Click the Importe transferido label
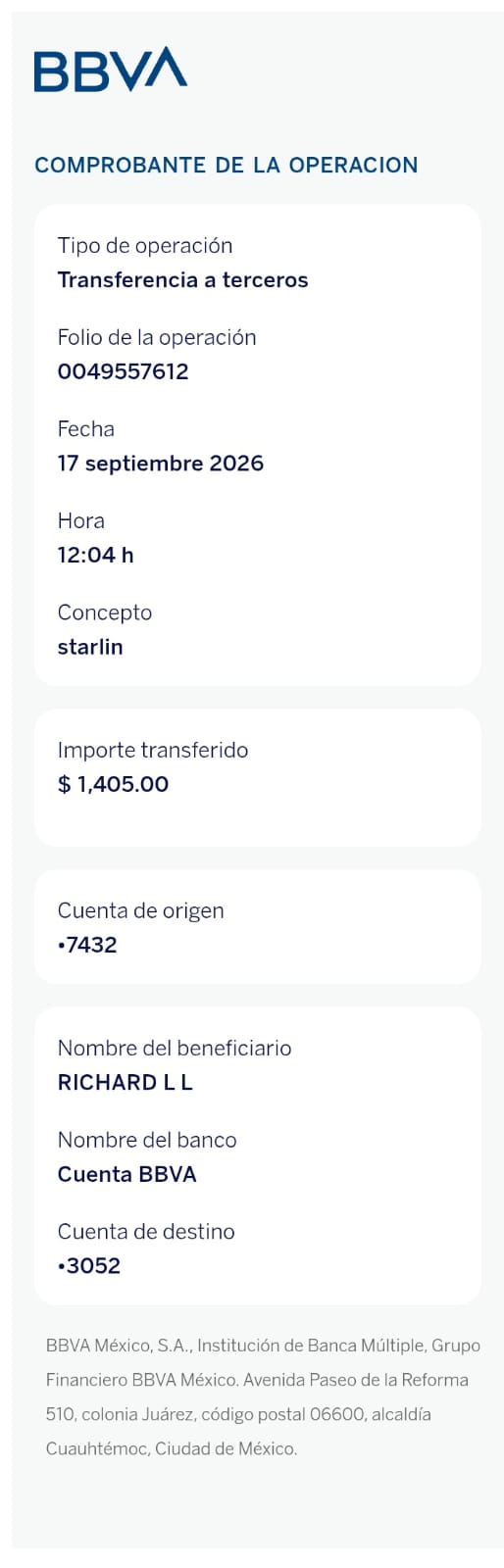This screenshot has width=504, height=1568. tap(153, 750)
